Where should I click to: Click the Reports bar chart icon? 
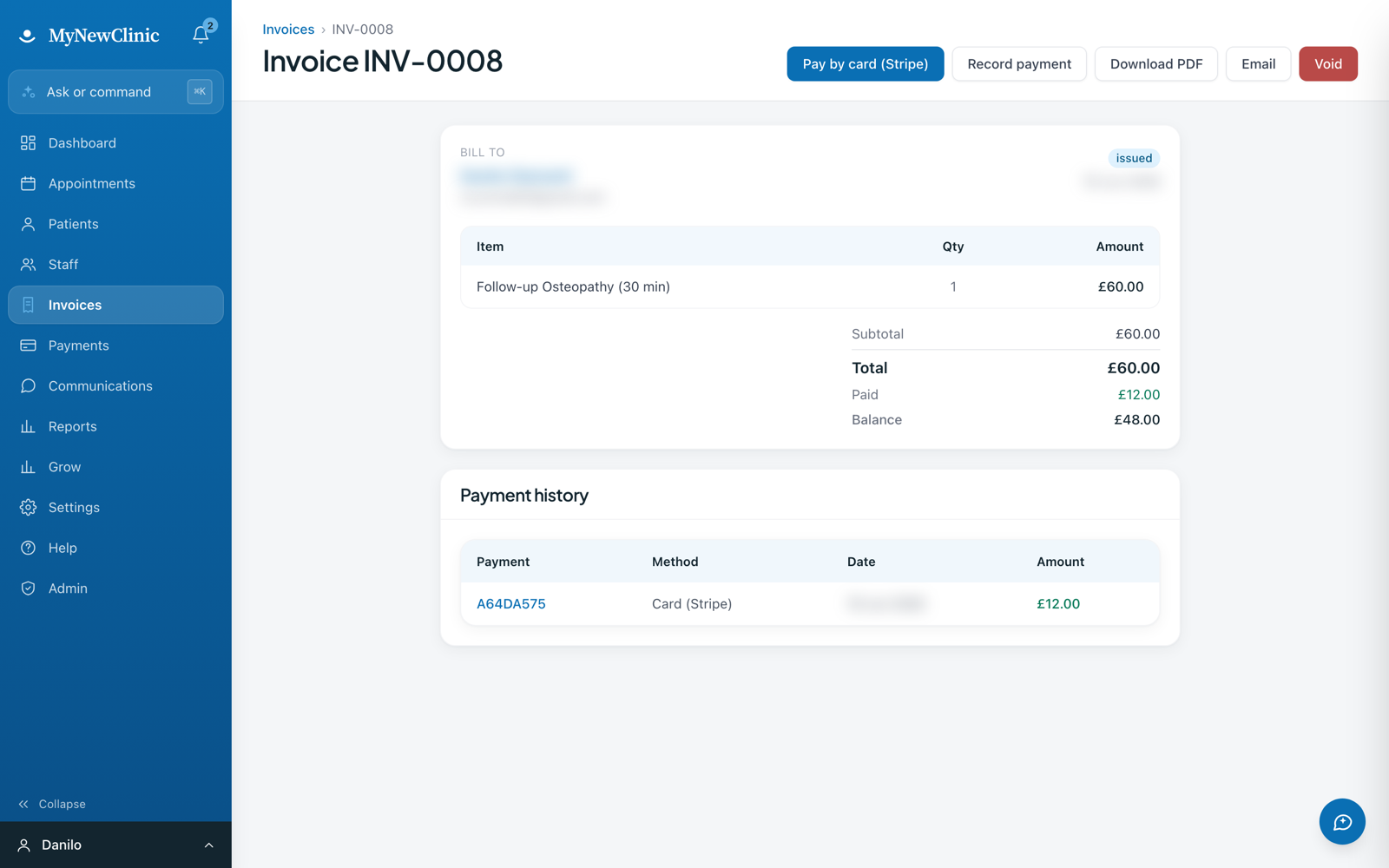(28, 426)
